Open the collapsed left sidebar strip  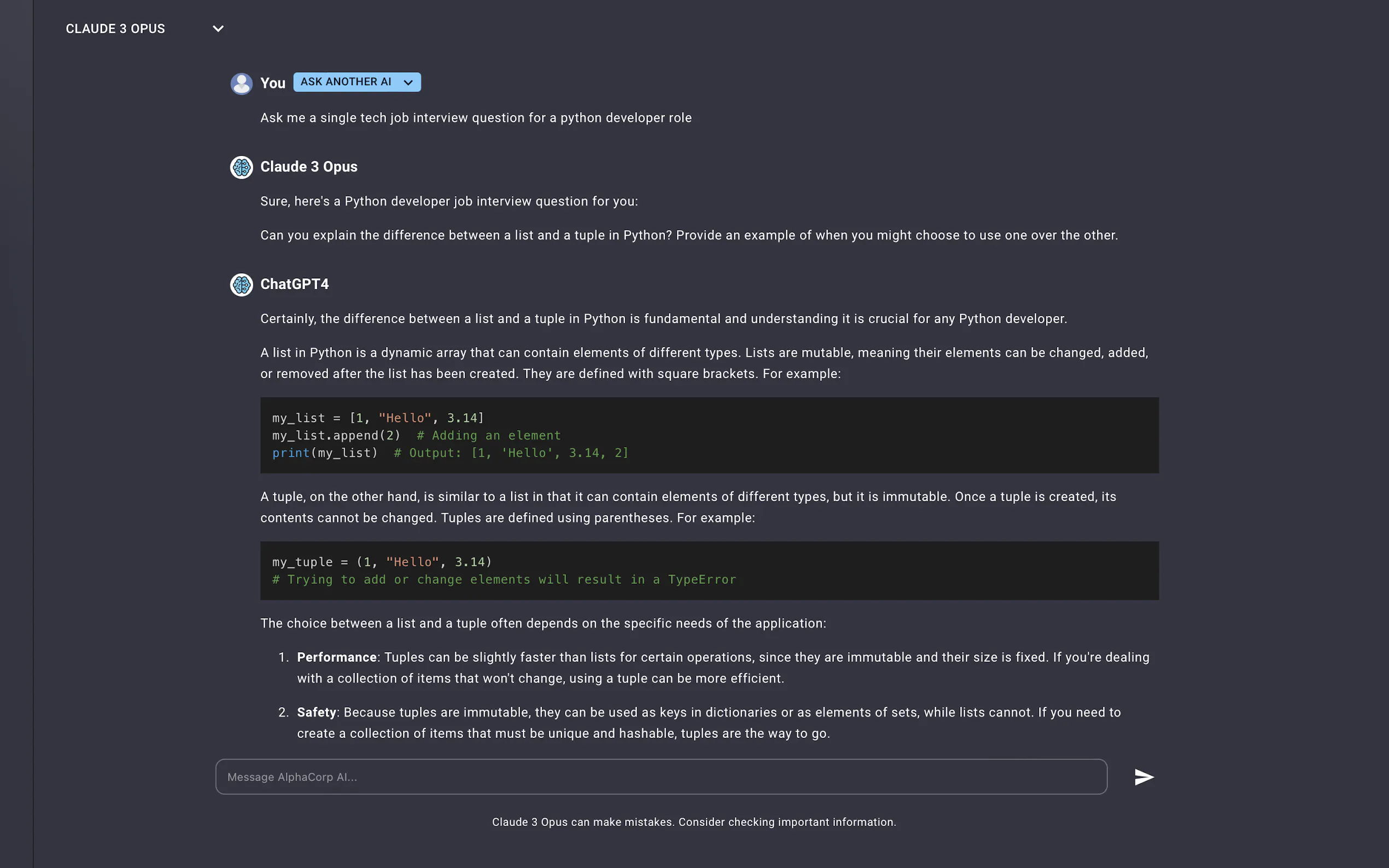16,434
